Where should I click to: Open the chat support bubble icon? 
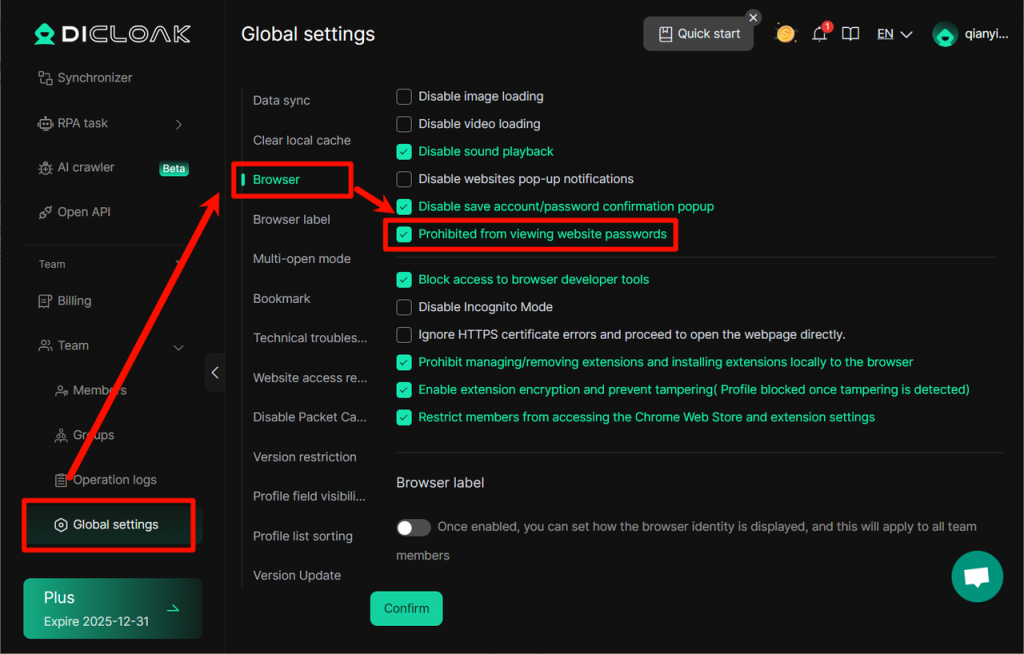[977, 577]
